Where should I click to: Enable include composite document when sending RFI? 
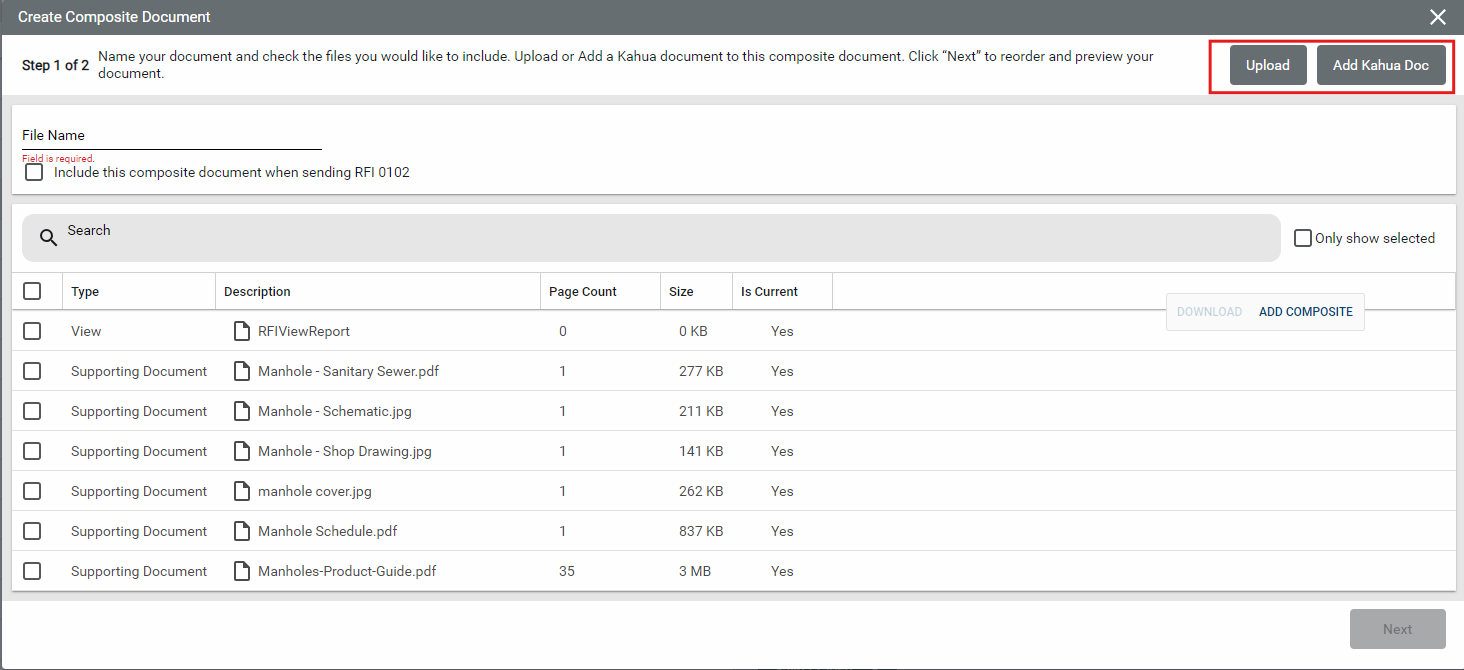click(x=34, y=172)
